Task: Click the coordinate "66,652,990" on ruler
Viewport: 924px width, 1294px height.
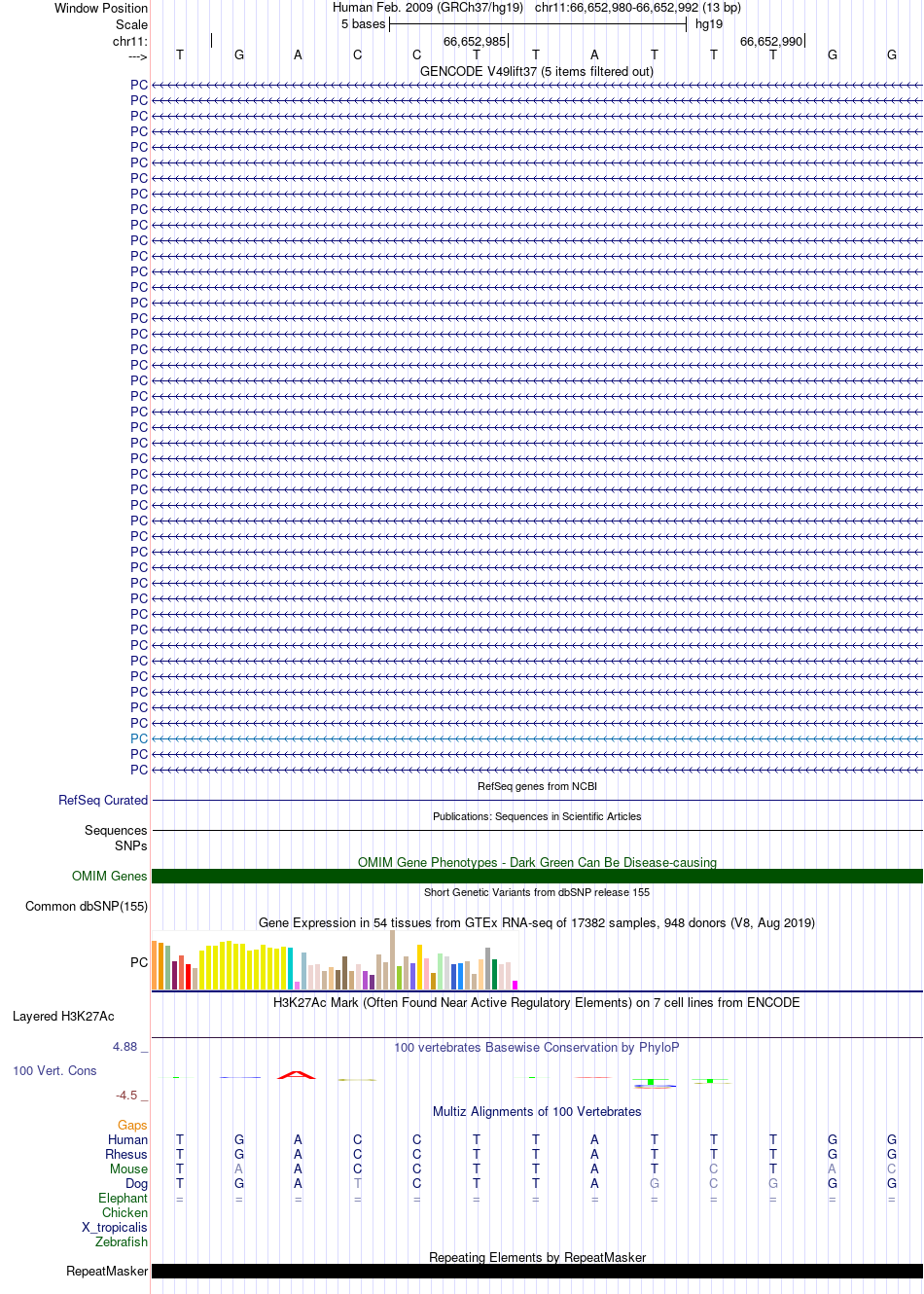Action: [x=771, y=41]
